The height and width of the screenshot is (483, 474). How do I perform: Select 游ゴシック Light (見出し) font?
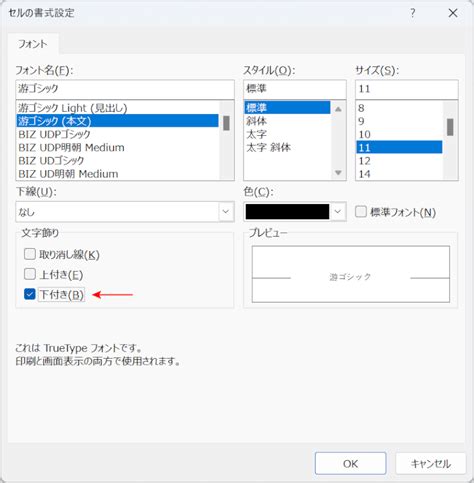pyautogui.click(x=118, y=108)
